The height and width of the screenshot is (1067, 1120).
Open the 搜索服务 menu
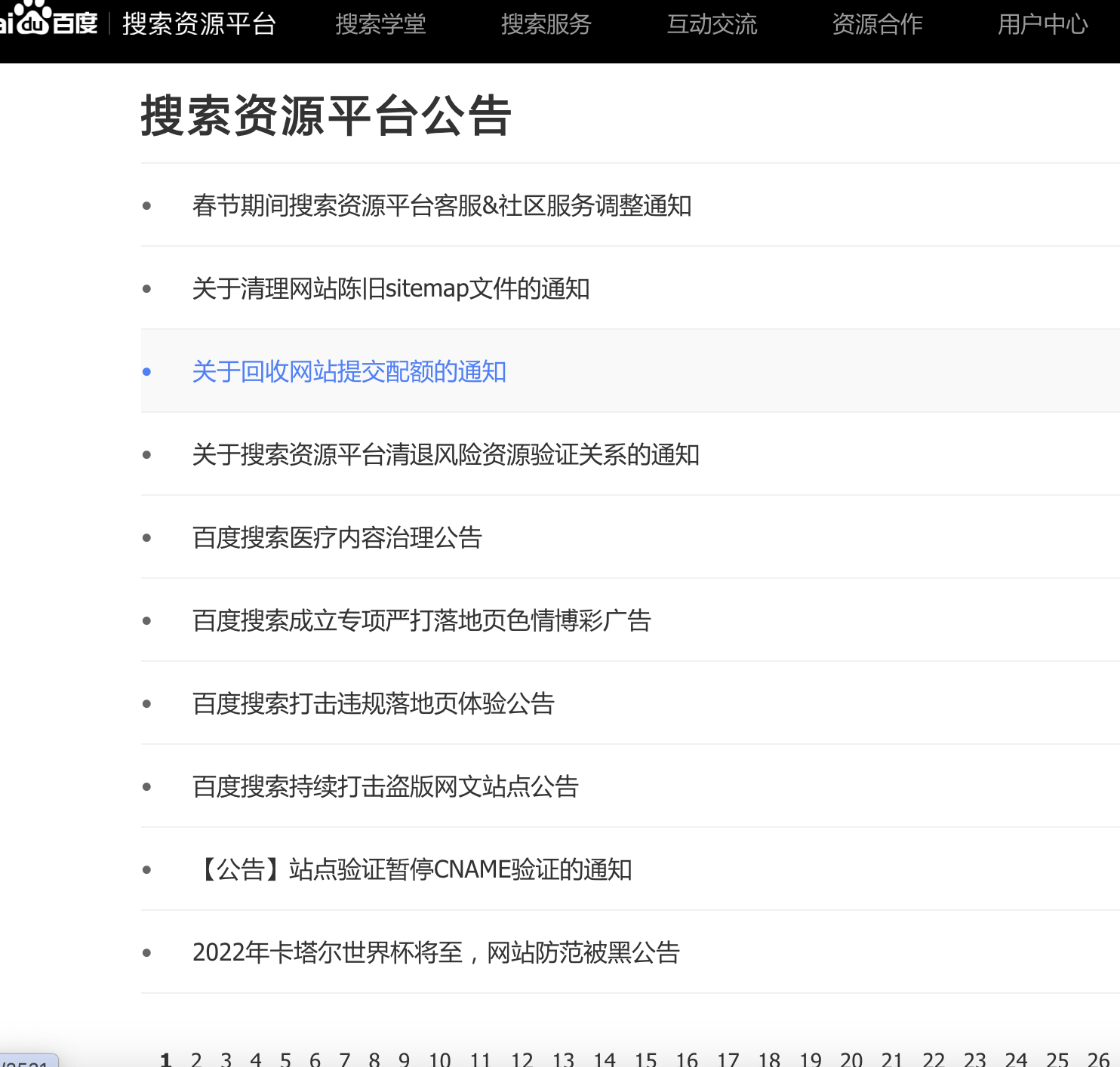pyautogui.click(x=546, y=23)
